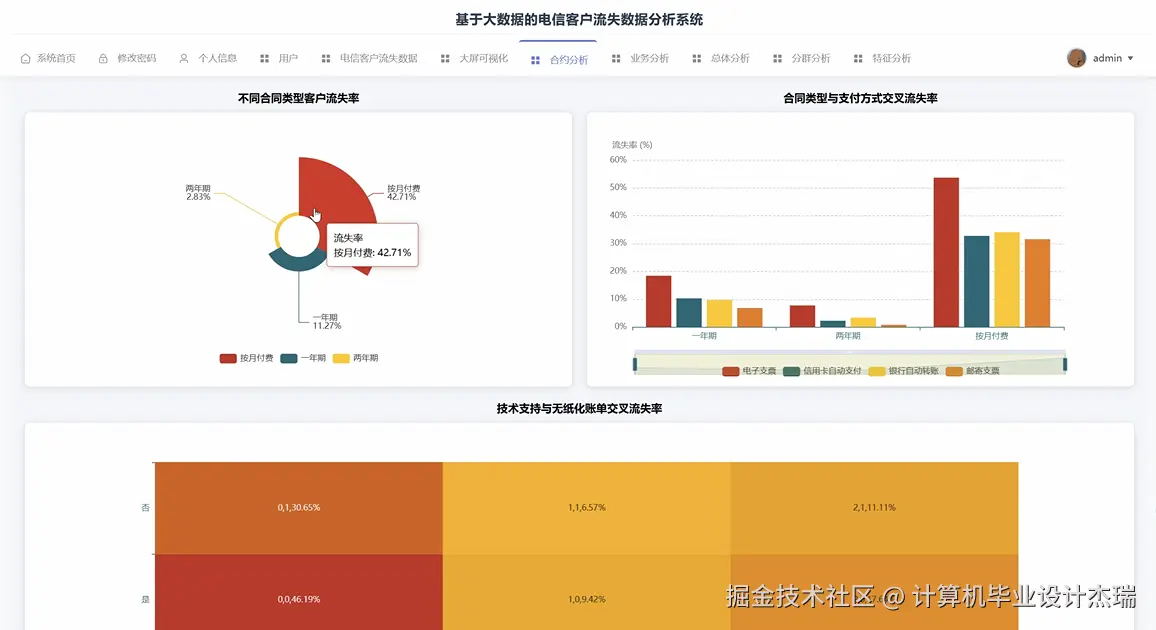Open the admin dropdown arrow
This screenshot has width=1156, height=630.
pyautogui.click(x=1130, y=58)
